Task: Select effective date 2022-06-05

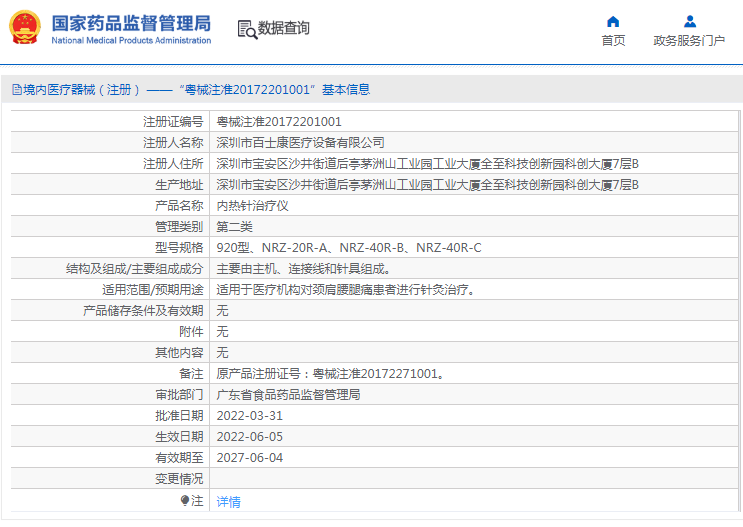Action: pyautogui.click(x=250, y=436)
